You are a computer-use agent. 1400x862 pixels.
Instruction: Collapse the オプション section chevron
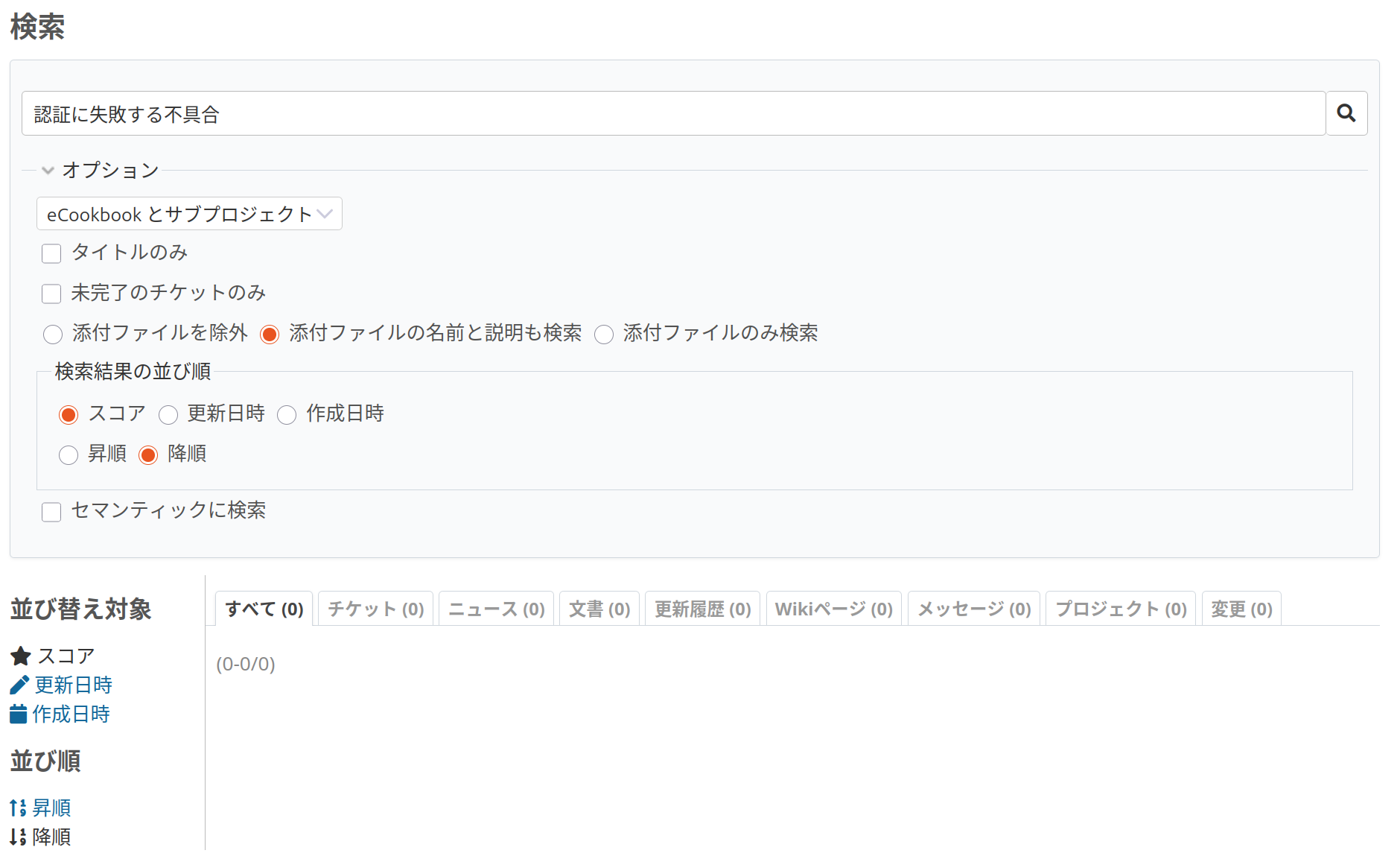point(48,171)
